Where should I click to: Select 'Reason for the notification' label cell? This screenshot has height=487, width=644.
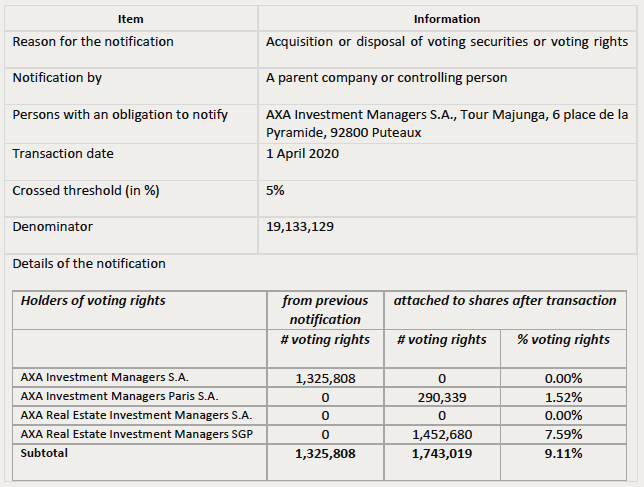click(131, 49)
